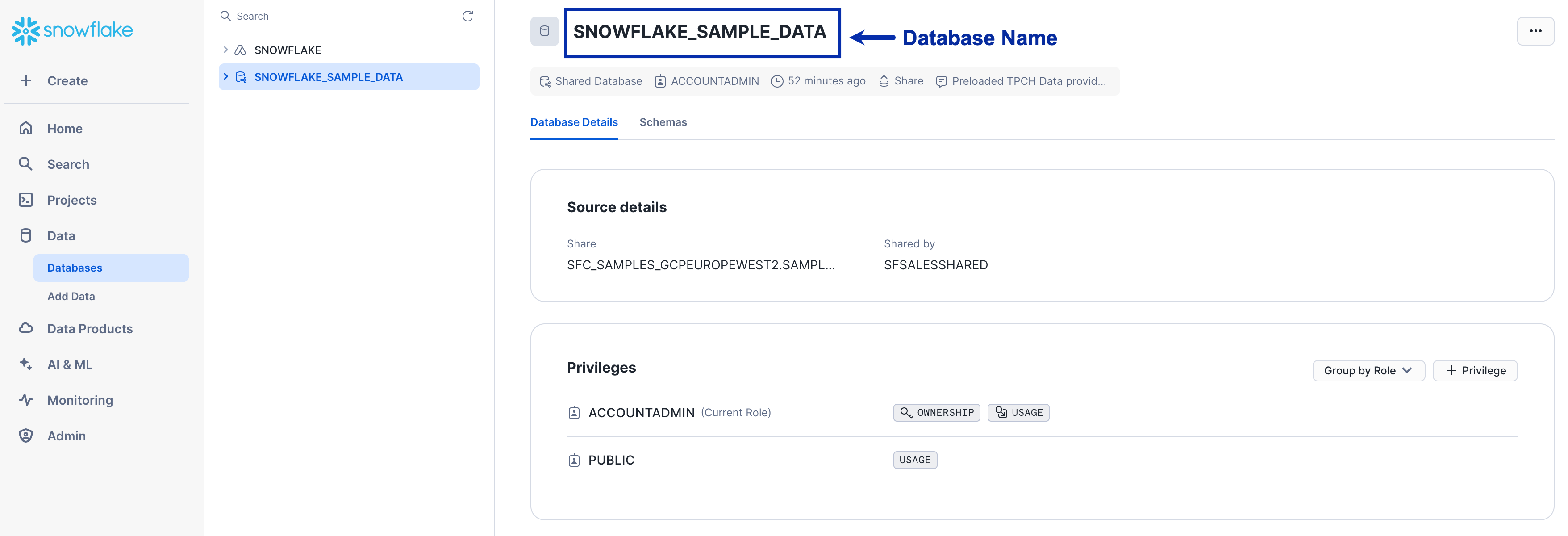Viewport: 1568px width, 536px height.
Task: Select the Database Details tab
Action: click(x=573, y=122)
